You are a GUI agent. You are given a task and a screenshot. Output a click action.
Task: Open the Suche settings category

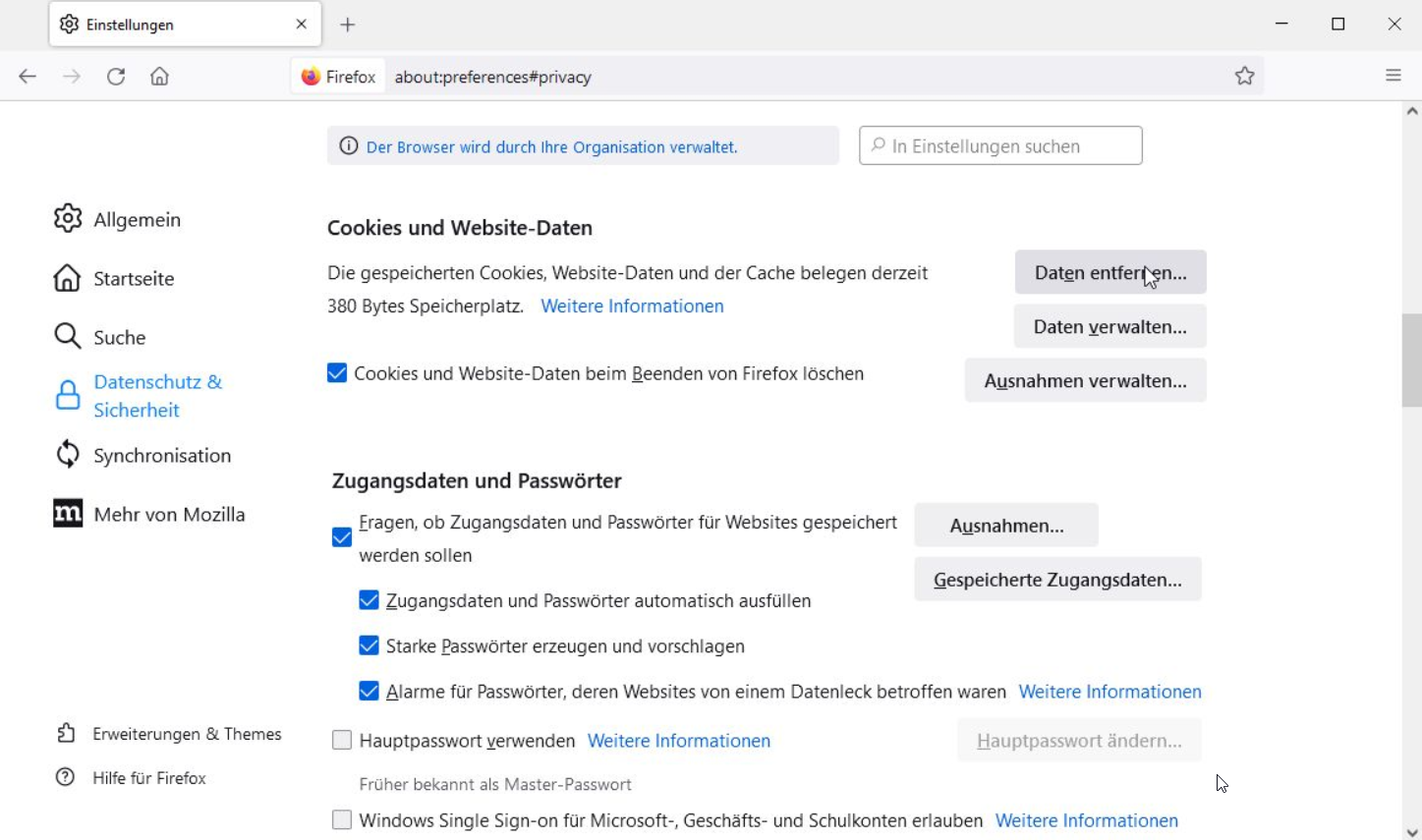[120, 337]
